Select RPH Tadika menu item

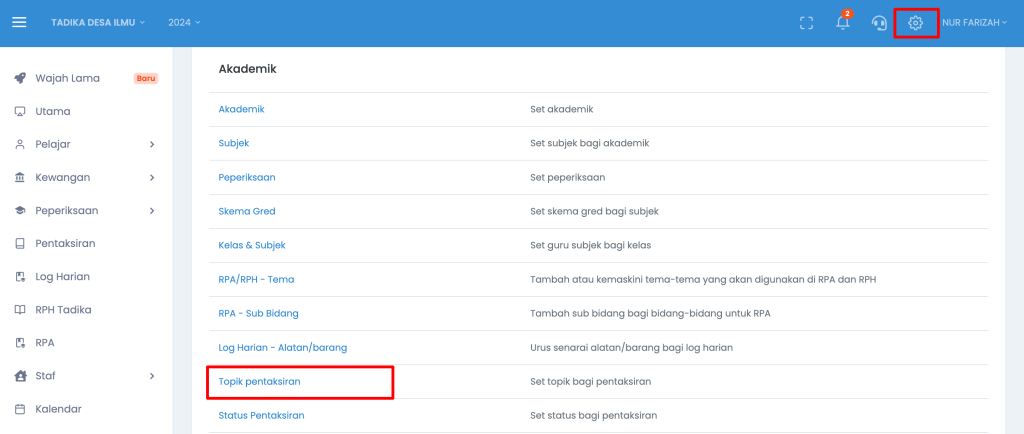(63, 309)
